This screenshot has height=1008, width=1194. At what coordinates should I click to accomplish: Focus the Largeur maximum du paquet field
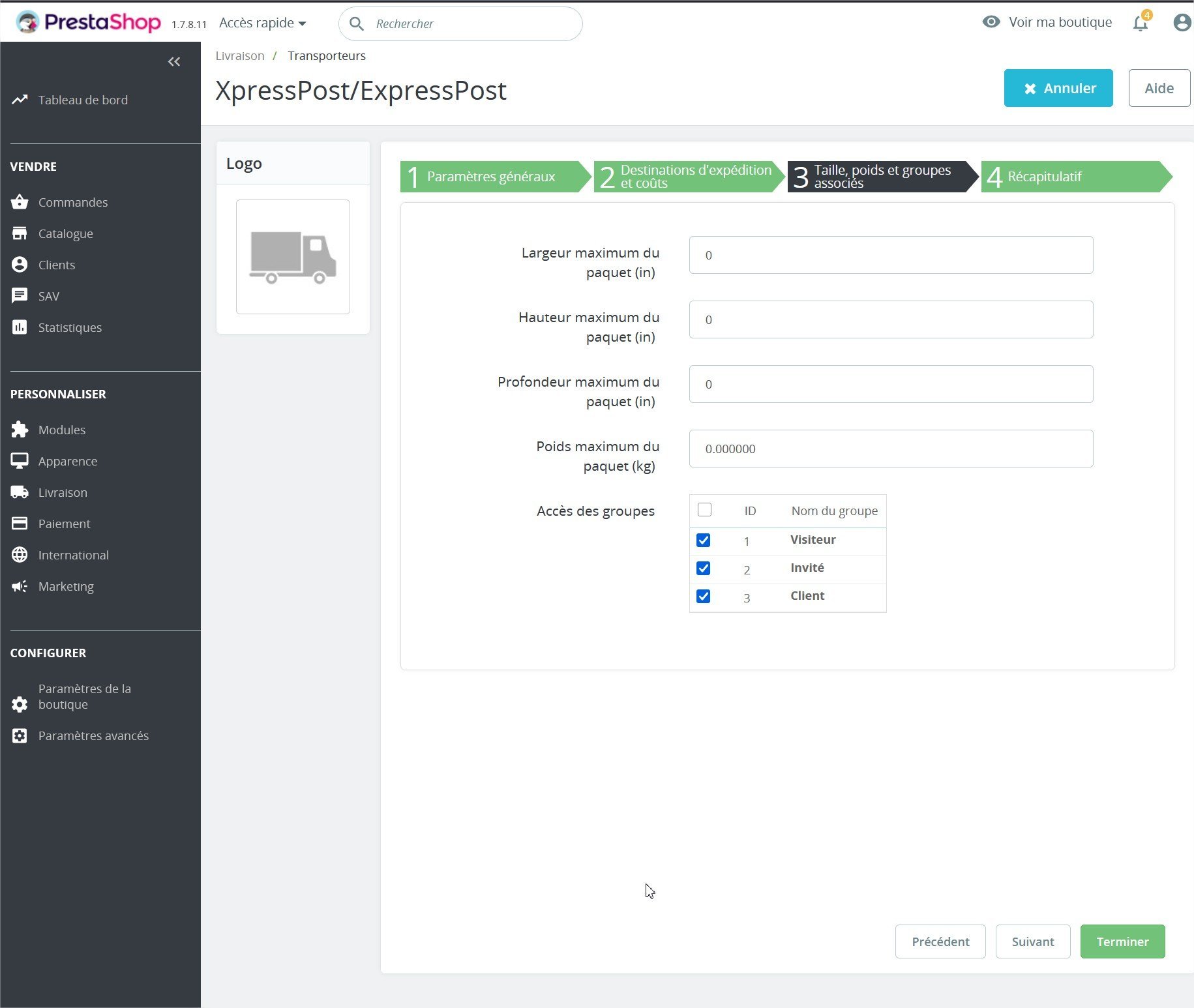pos(891,255)
